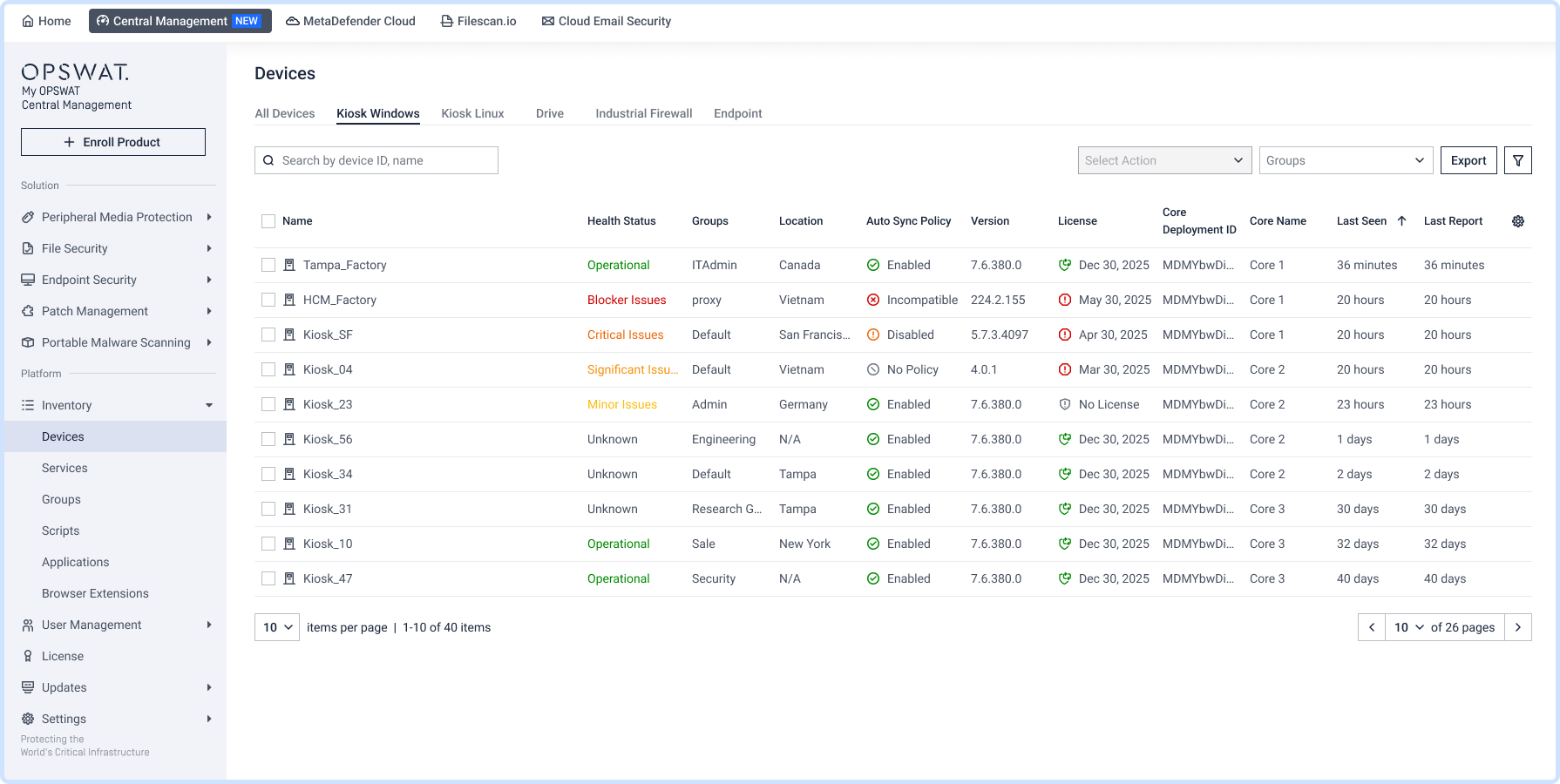Open MetaDefender Cloud top menu item

pyautogui.click(x=350, y=21)
